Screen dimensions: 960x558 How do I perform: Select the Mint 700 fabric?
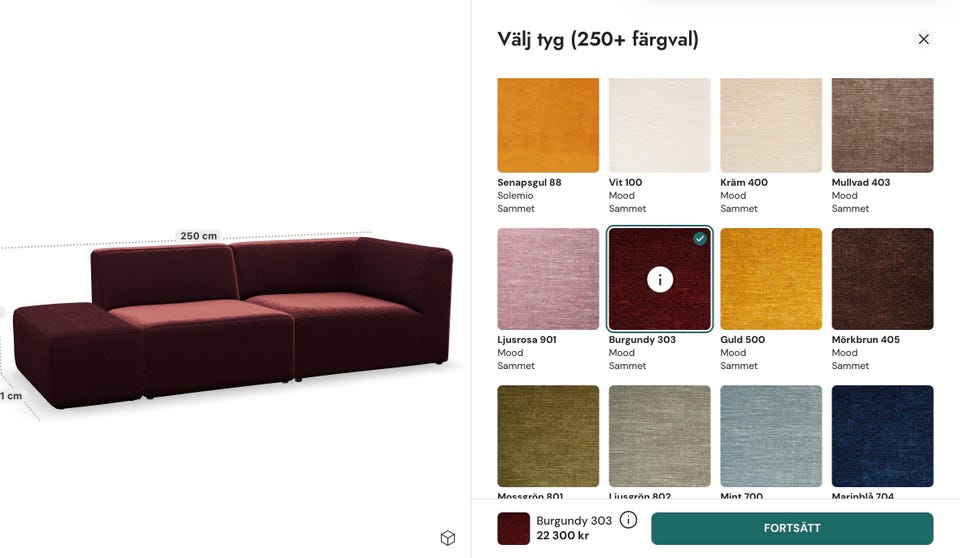click(x=771, y=436)
